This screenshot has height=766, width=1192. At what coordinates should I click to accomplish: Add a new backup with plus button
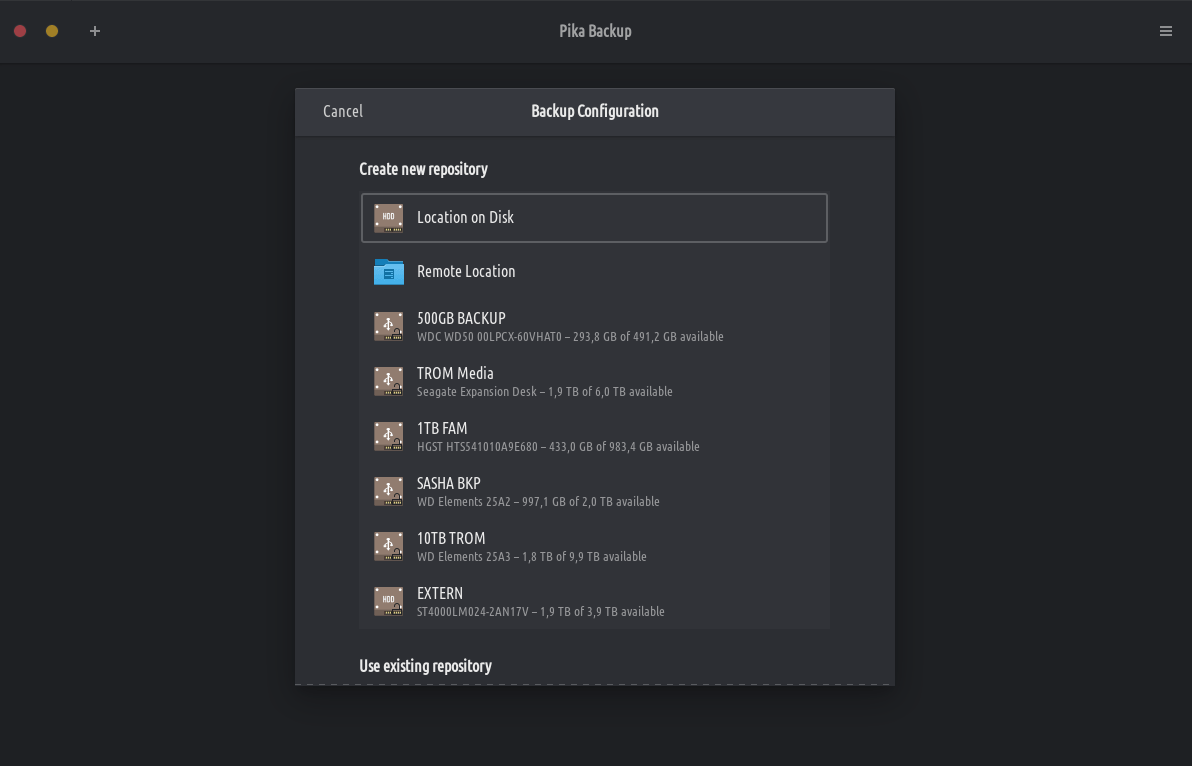point(95,31)
